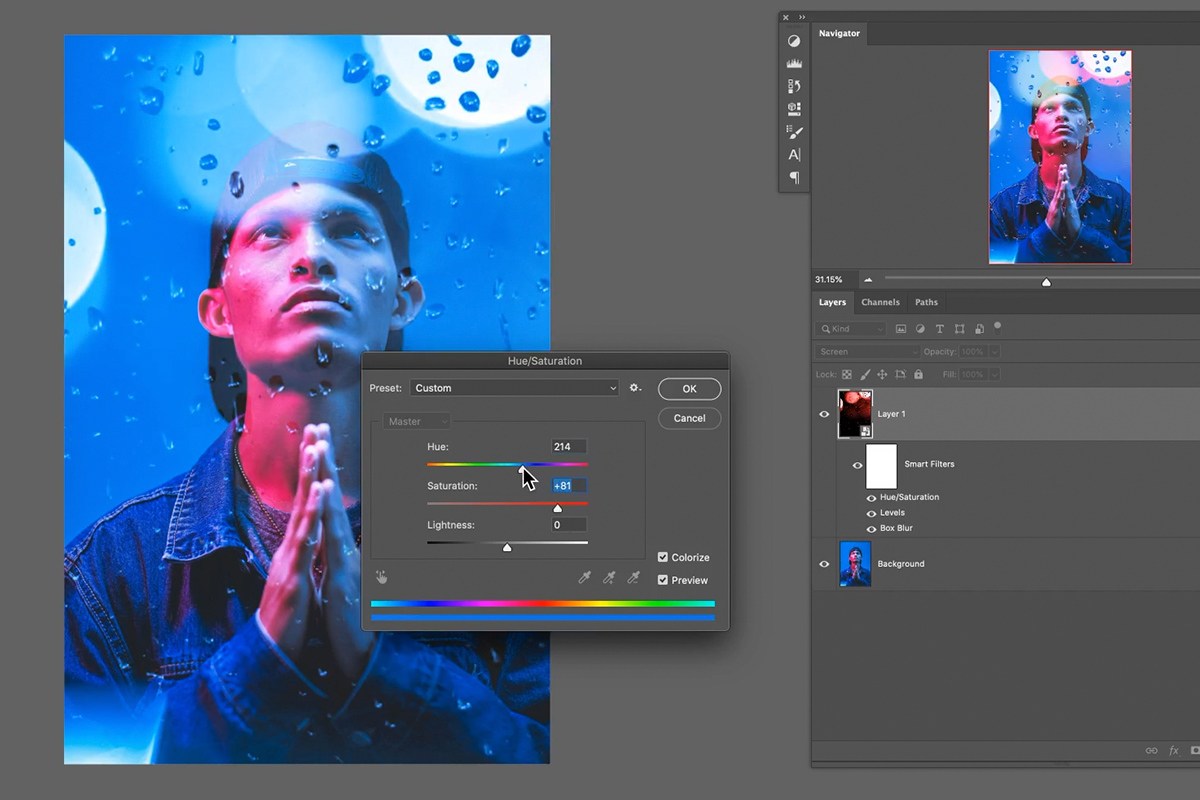
Task: Click the lock position icon
Action: [882, 375]
